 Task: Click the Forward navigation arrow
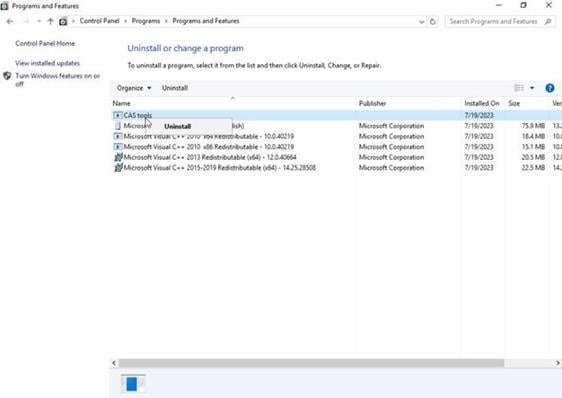26,22
